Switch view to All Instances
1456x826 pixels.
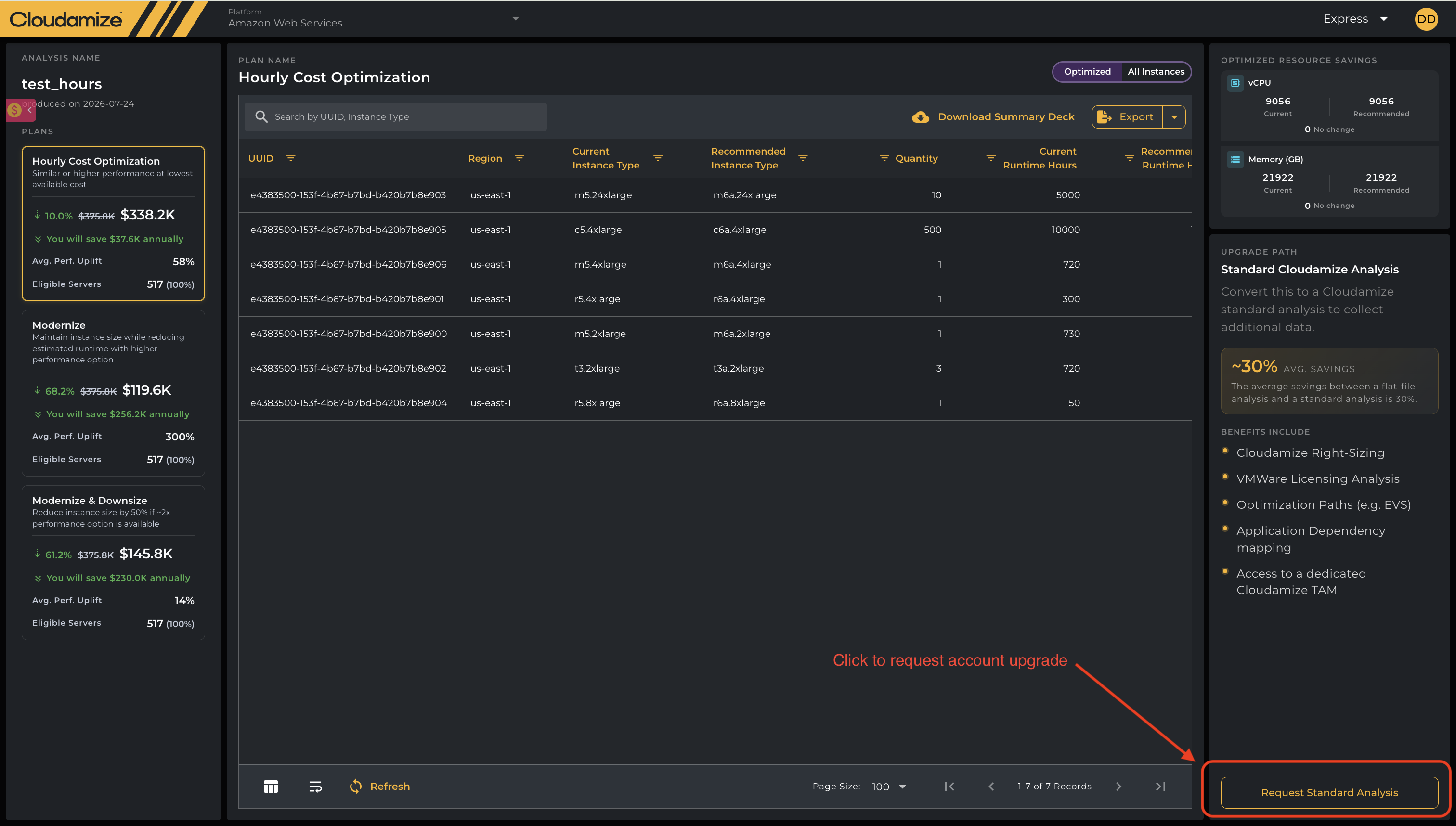pos(1156,71)
